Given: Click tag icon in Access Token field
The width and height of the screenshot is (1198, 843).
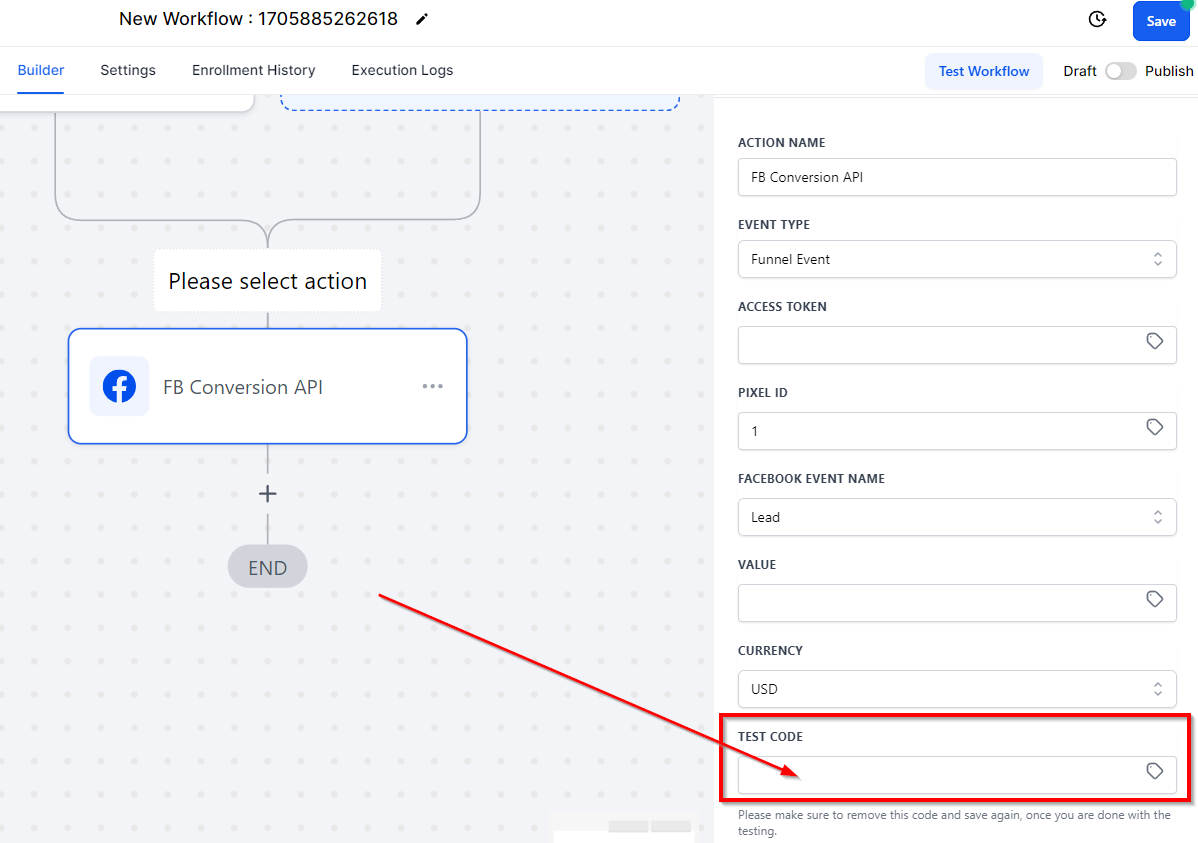Looking at the screenshot, I should (x=1154, y=342).
